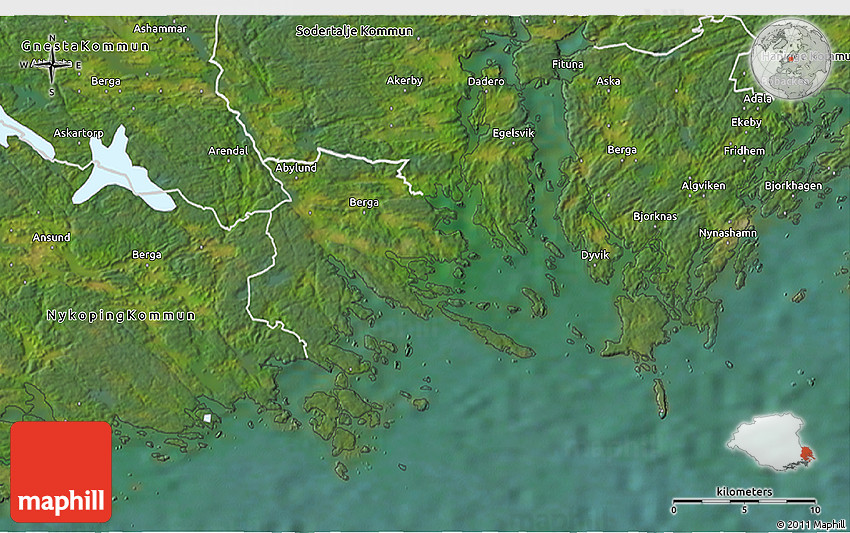Click the Fituna place label
Screen dimensions: 850x533
point(567,64)
